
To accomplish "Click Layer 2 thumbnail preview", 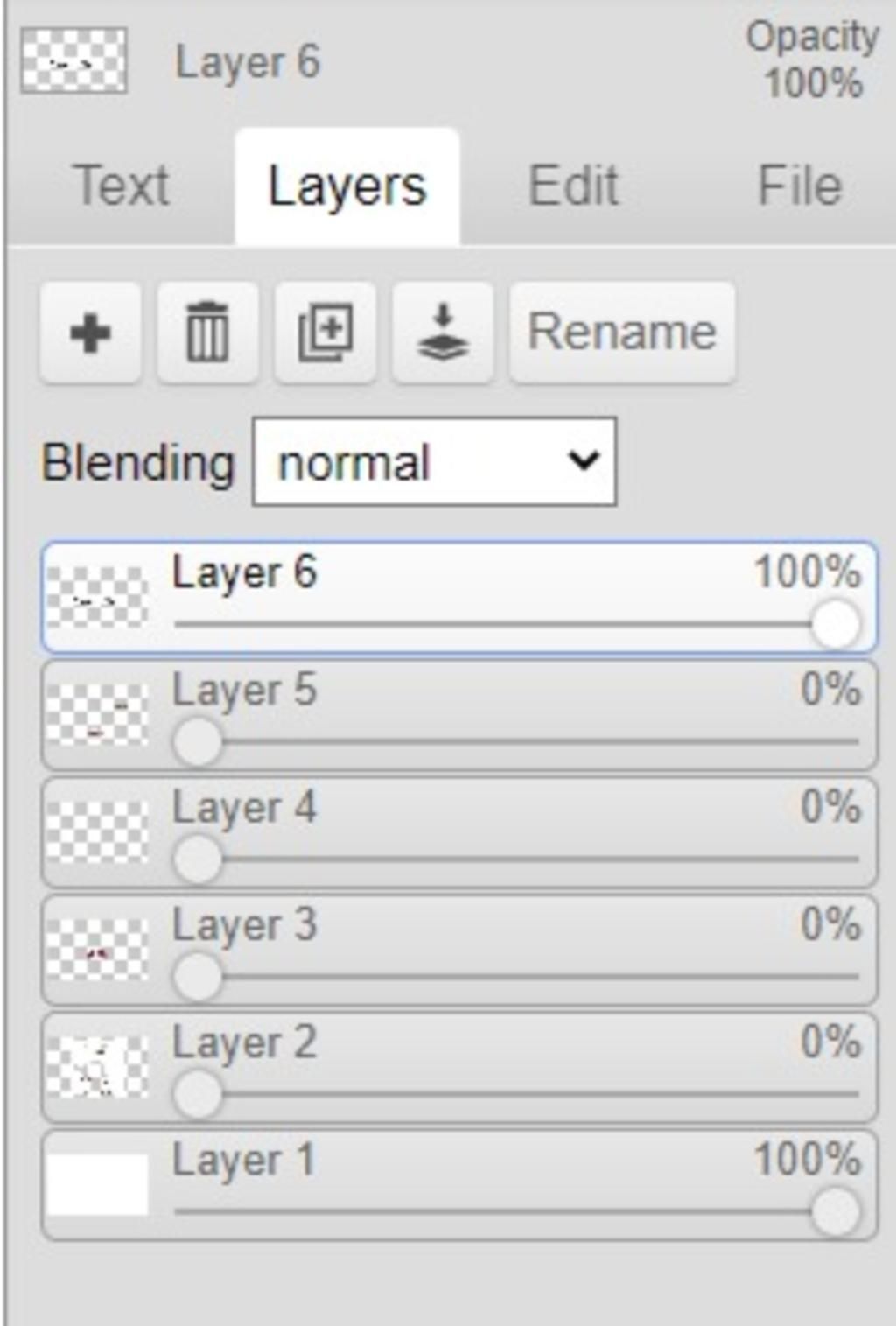I will point(97,1066).
